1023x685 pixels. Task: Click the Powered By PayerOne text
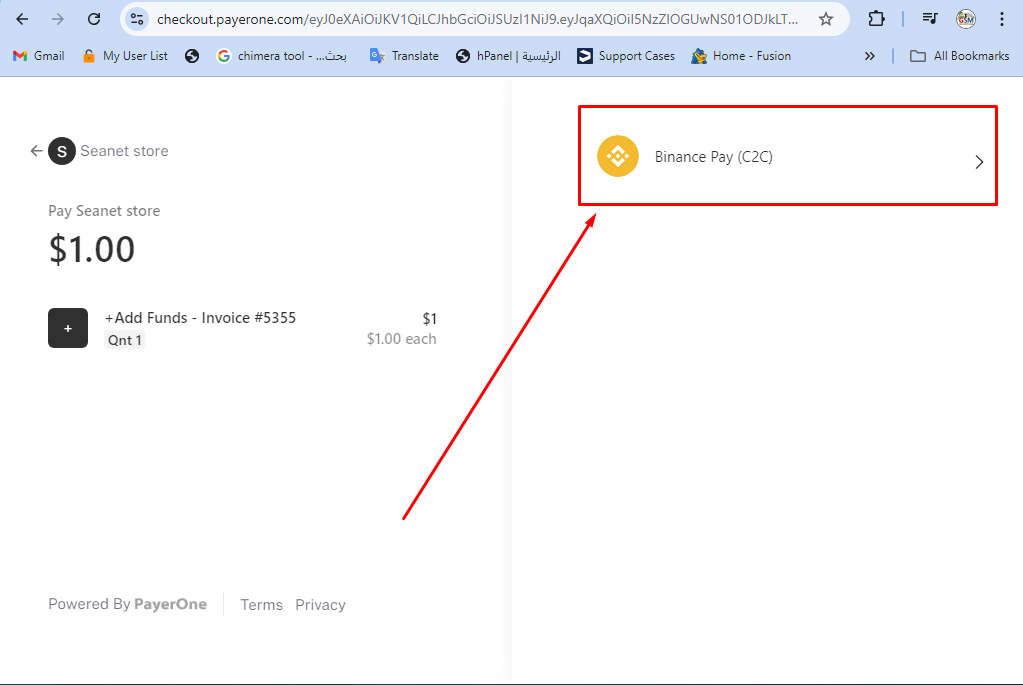pos(128,604)
